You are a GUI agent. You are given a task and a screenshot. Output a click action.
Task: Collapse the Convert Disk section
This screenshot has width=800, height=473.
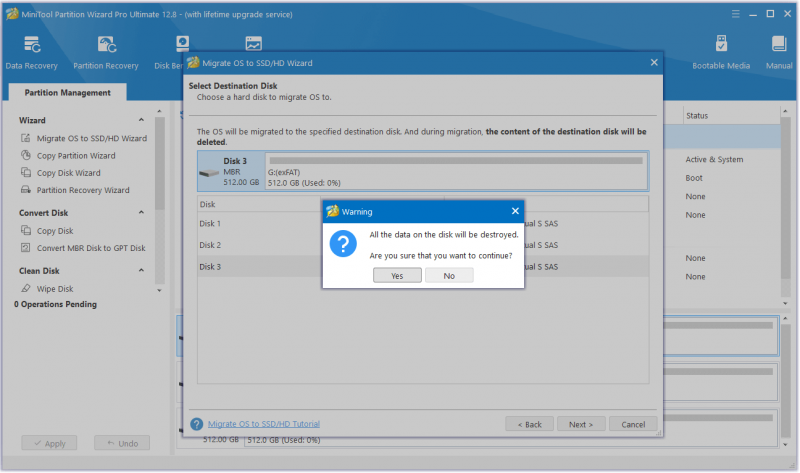tap(141, 213)
